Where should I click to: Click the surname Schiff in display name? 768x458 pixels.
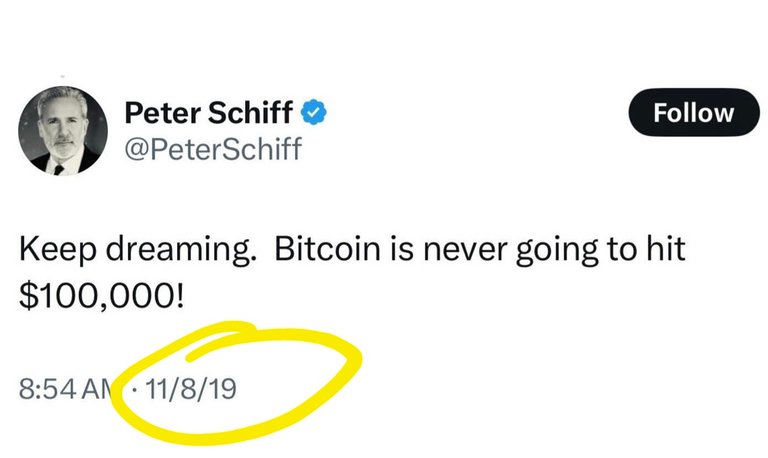(250, 113)
